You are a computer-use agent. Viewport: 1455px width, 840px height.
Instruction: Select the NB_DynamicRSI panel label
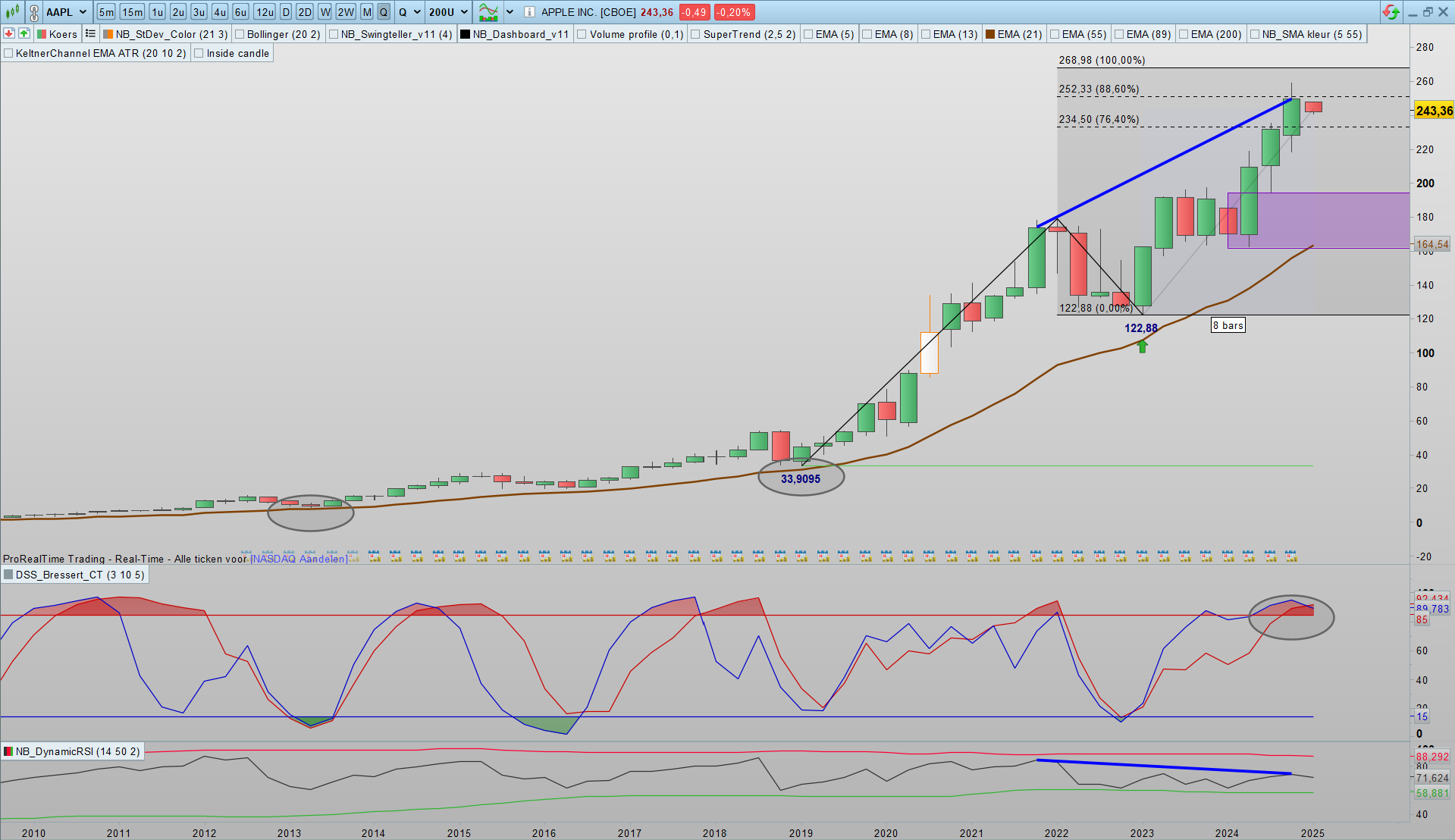pos(77,751)
